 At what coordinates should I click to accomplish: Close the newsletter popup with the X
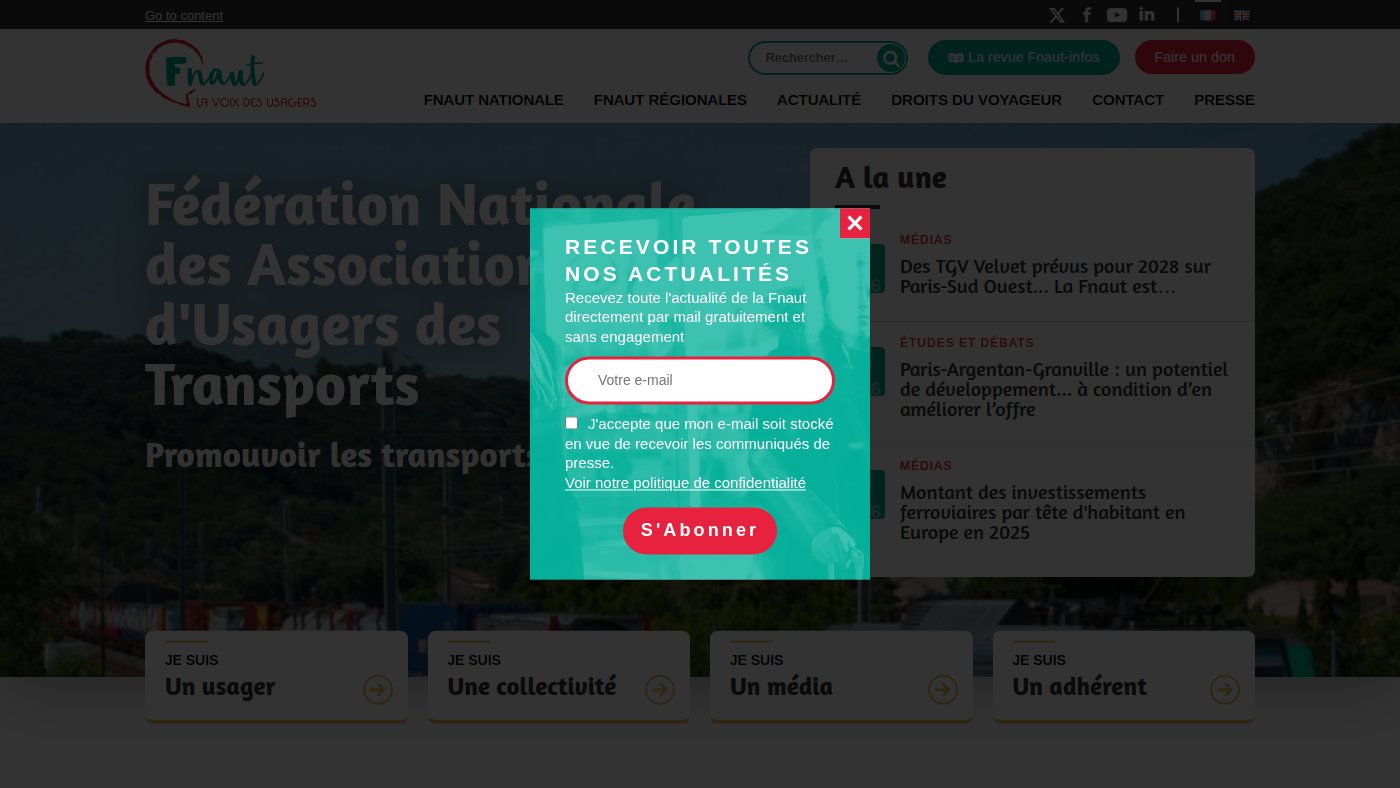coord(855,223)
